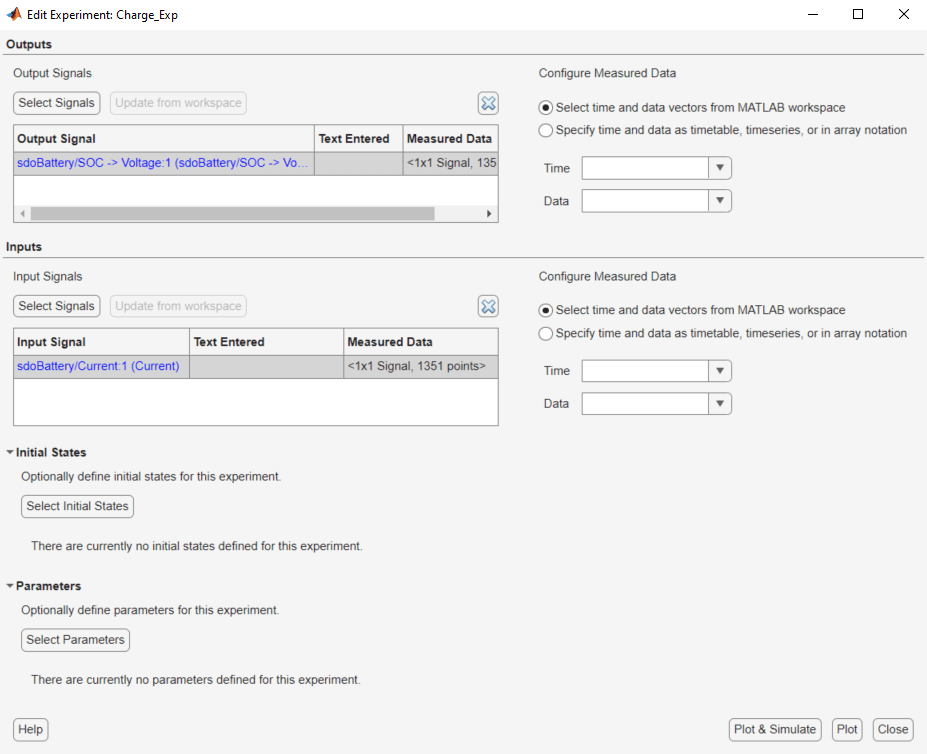This screenshot has height=754, width=927.
Task: Enable 'Select time and data vectors' for outputs
Action: tap(545, 107)
